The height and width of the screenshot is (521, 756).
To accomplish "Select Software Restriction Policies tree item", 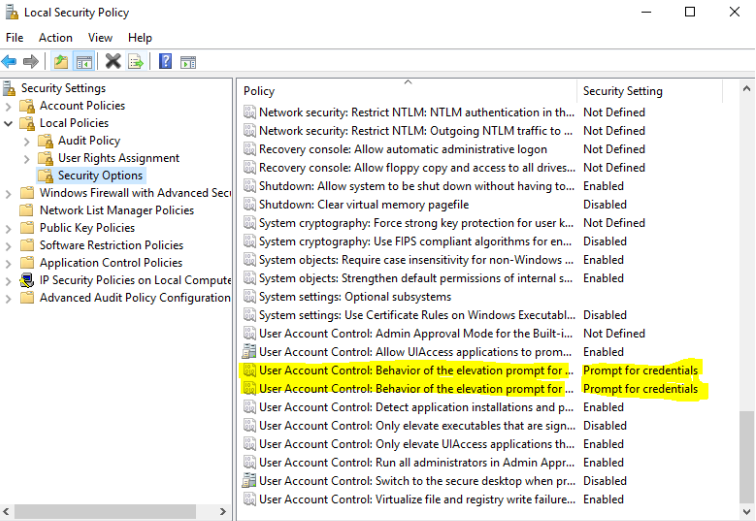I will (111, 245).
